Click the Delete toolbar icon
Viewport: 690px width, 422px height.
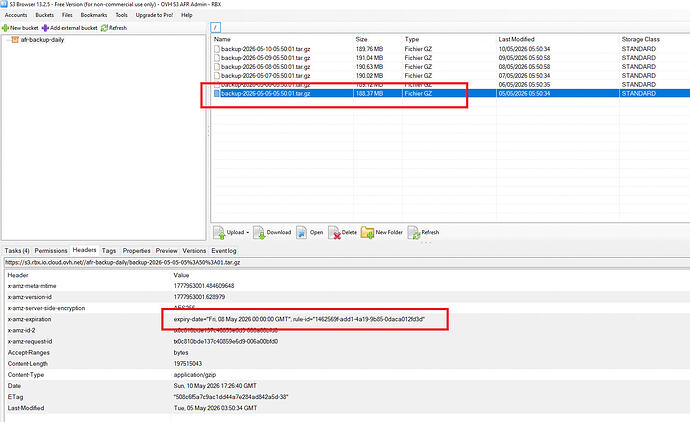(334, 232)
